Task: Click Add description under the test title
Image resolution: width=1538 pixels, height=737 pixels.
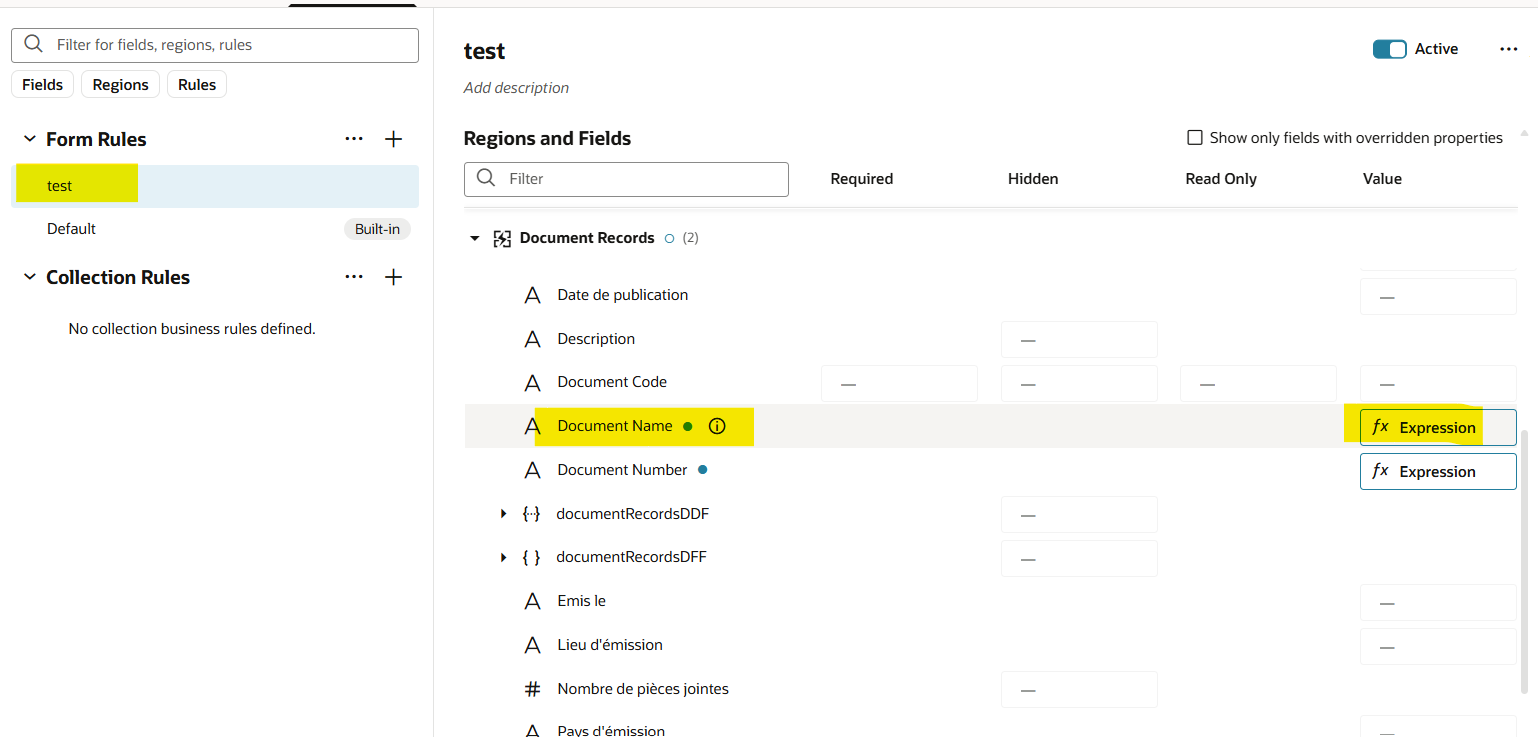Action: tap(516, 88)
